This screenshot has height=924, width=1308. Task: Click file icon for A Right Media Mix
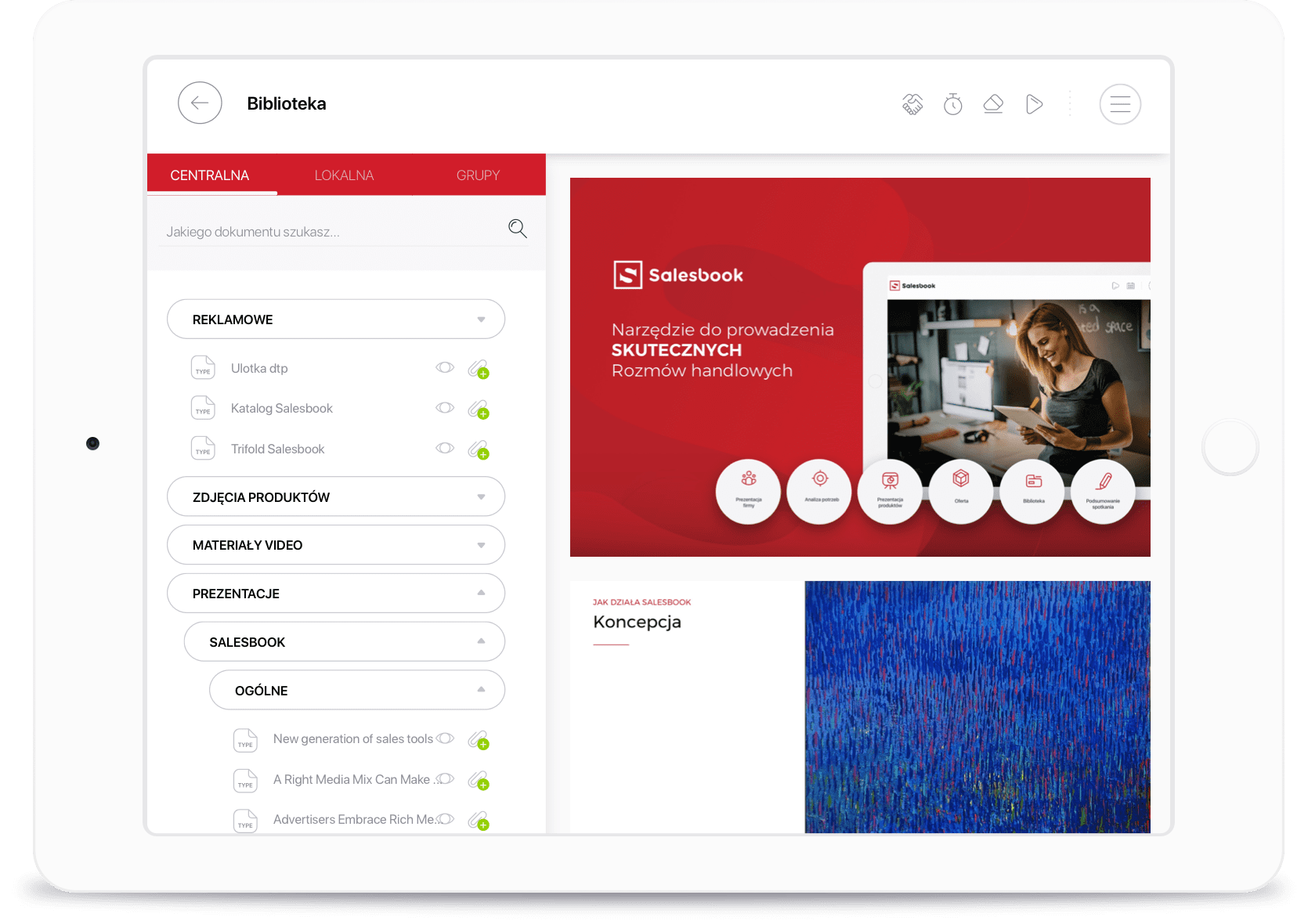[245, 780]
